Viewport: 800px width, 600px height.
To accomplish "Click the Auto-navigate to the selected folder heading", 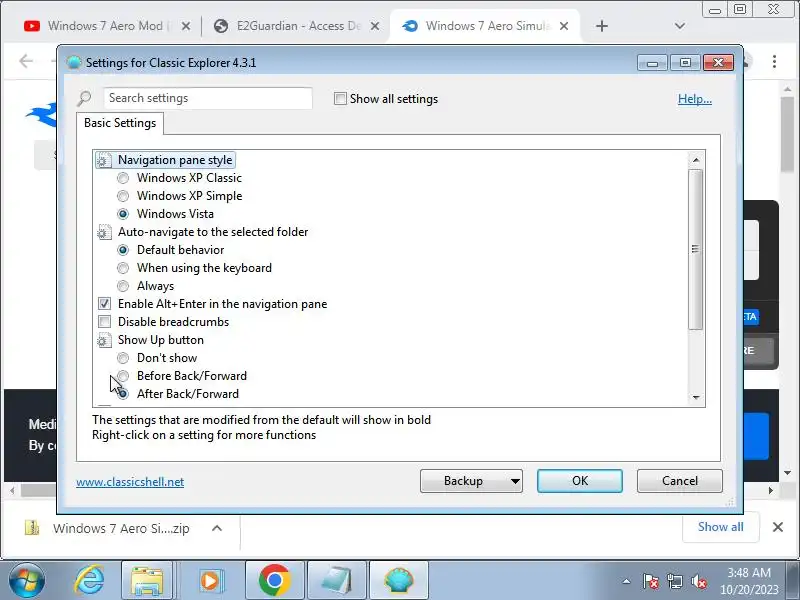I will pyautogui.click(x=213, y=232).
